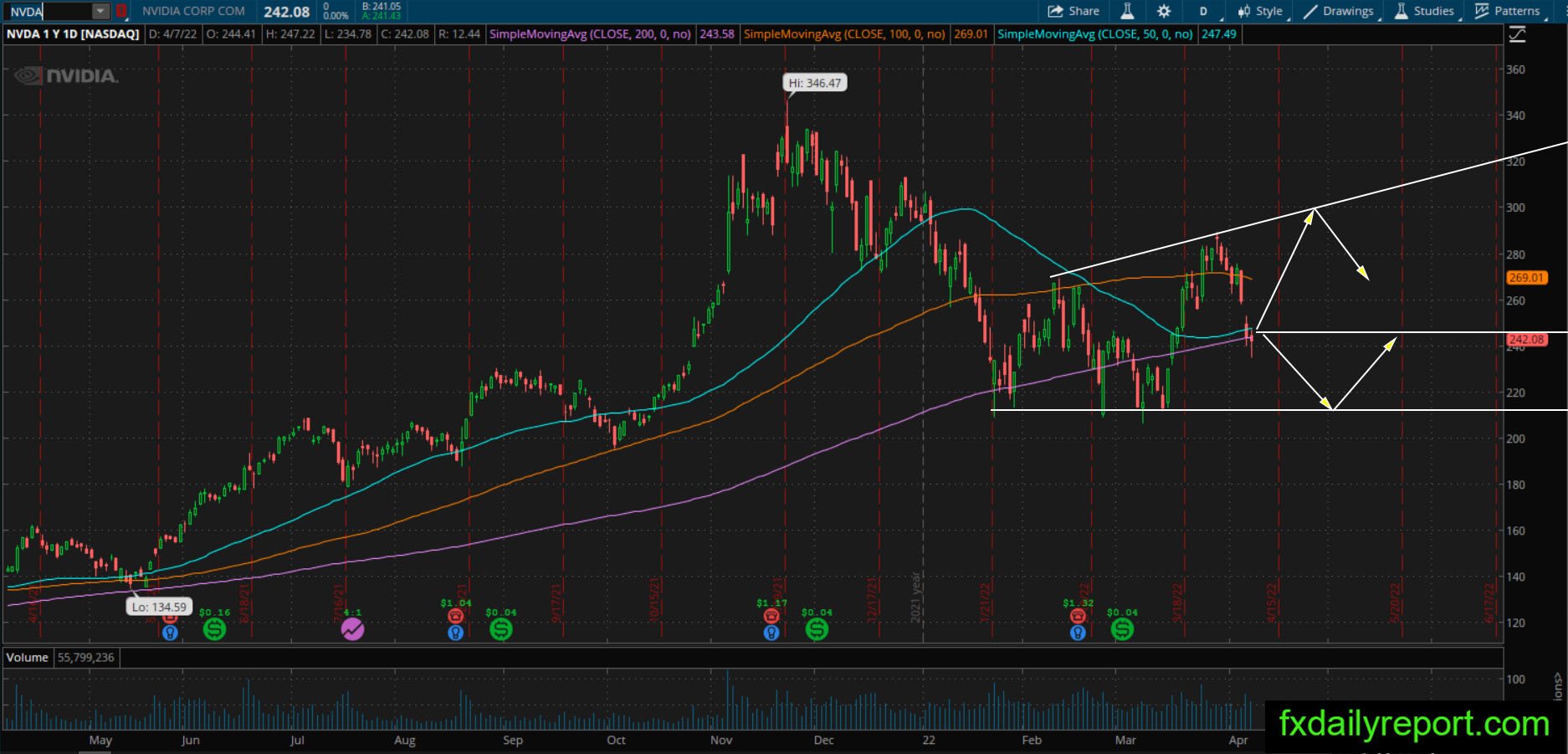1568x754 pixels.
Task: Click the $1.17 red earnings phone icon
Action: pos(771,616)
